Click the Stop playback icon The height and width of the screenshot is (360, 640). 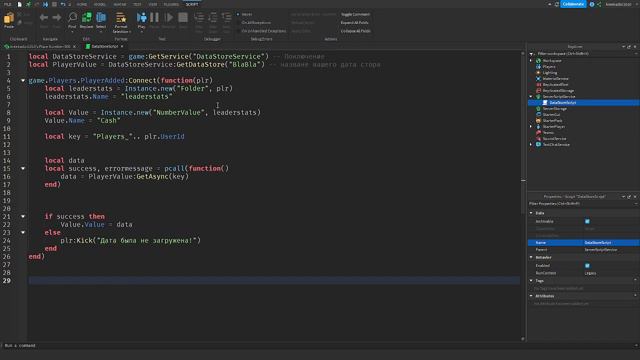(x=183, y=17)
